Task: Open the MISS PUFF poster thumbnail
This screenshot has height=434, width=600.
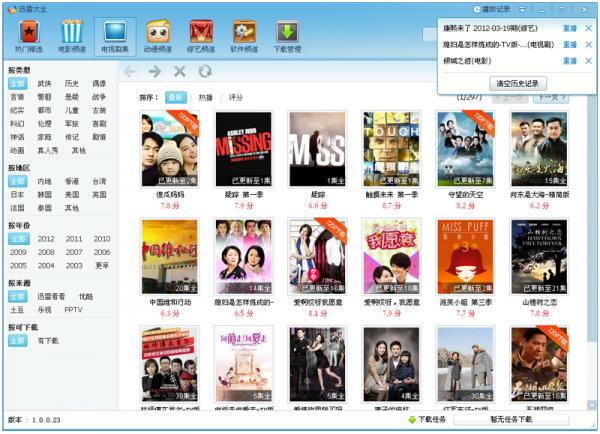Action: [465, 257]
